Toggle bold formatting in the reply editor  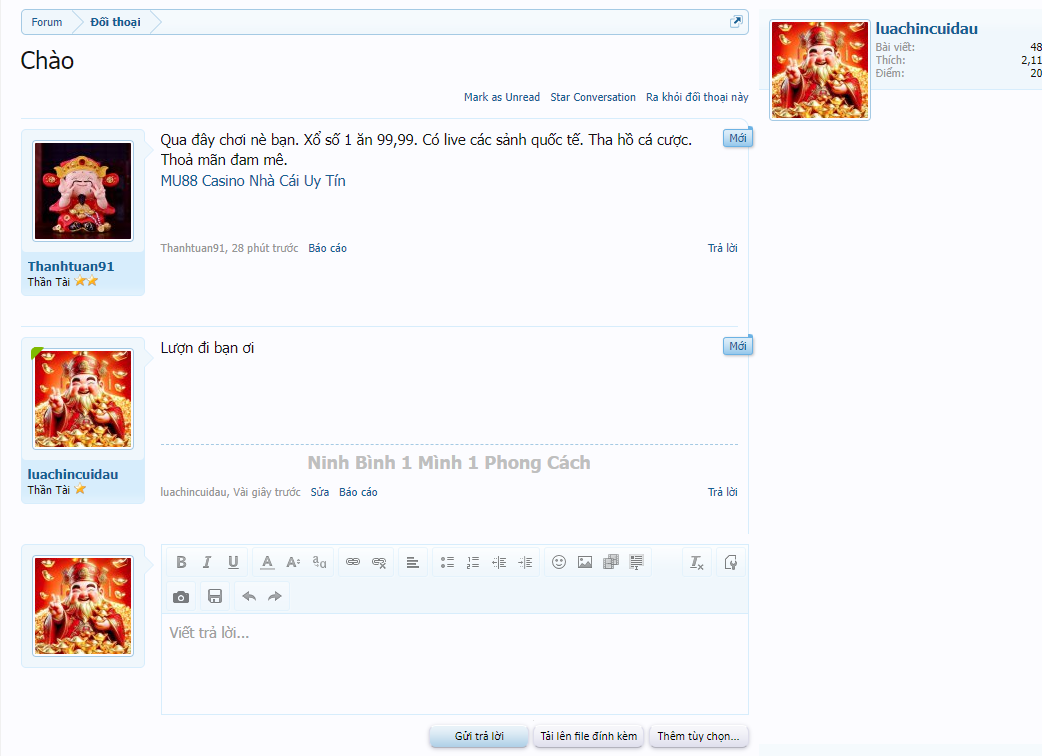pyautogui.click(x=181, y=562)
